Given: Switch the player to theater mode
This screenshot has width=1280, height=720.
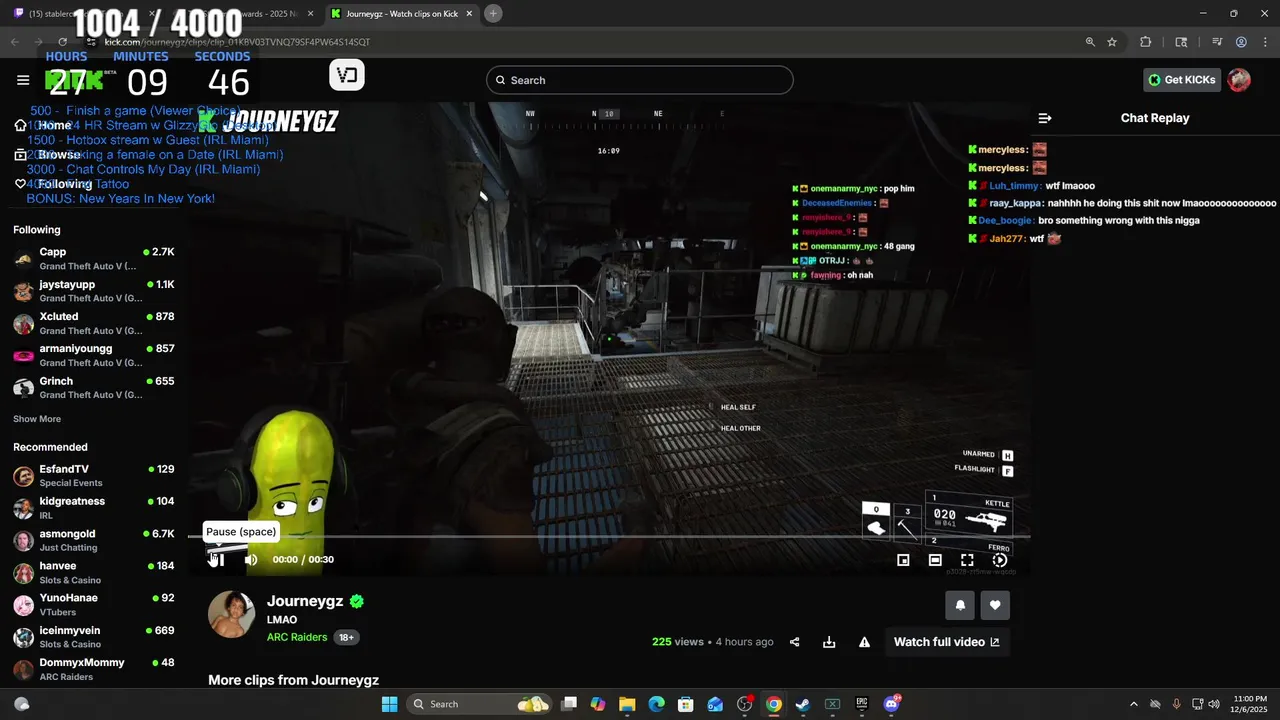Looking at the screenshot, I should point(935,560).
